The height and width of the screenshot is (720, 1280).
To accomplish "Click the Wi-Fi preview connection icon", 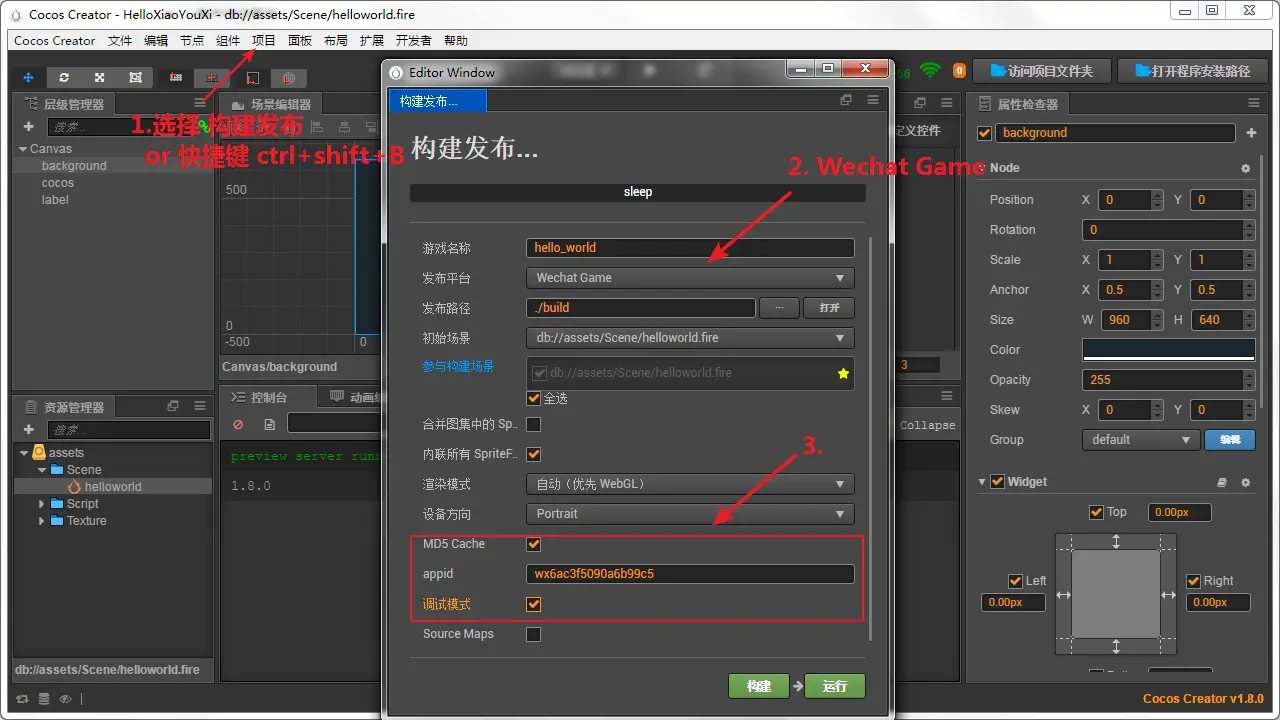I will (931, 70).
